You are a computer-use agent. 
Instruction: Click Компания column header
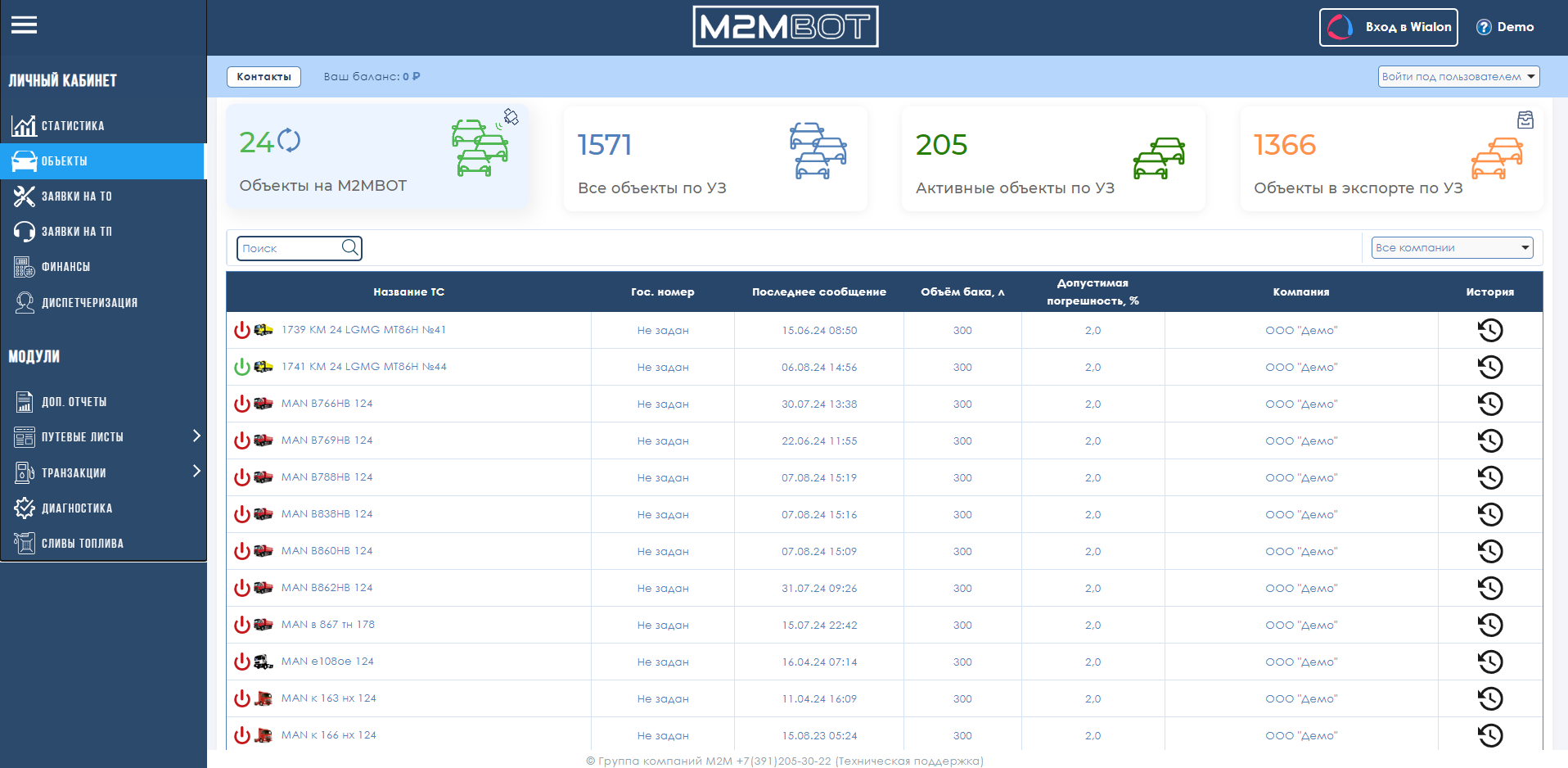point(1301,291)
